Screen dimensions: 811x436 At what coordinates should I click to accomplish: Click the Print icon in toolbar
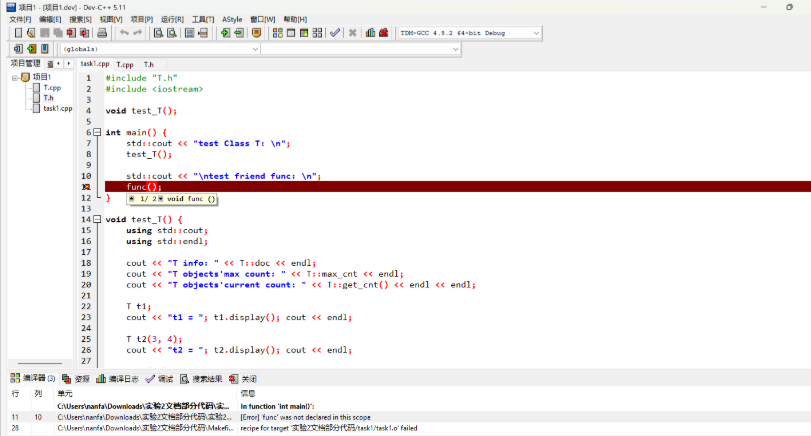click(x=102, y=33)
